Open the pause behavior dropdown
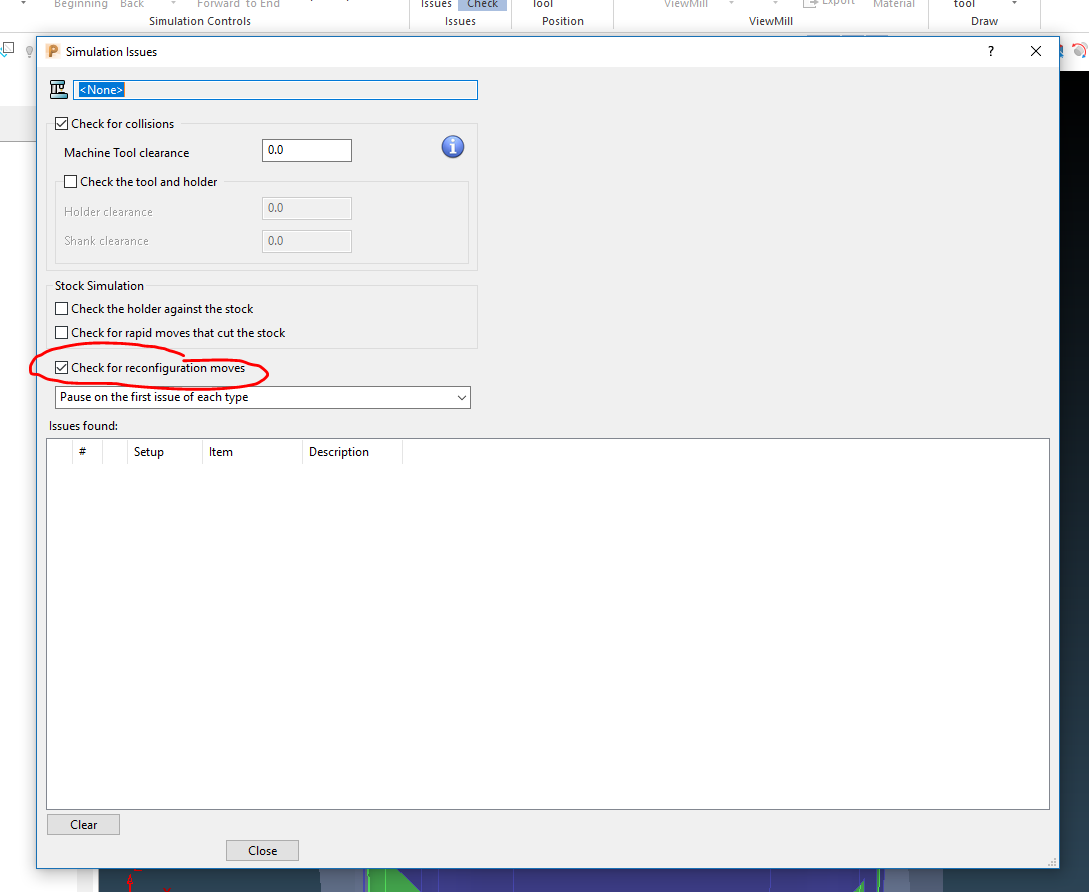The height and width of the screenshot is (892, 1089). tap(461, 397)
